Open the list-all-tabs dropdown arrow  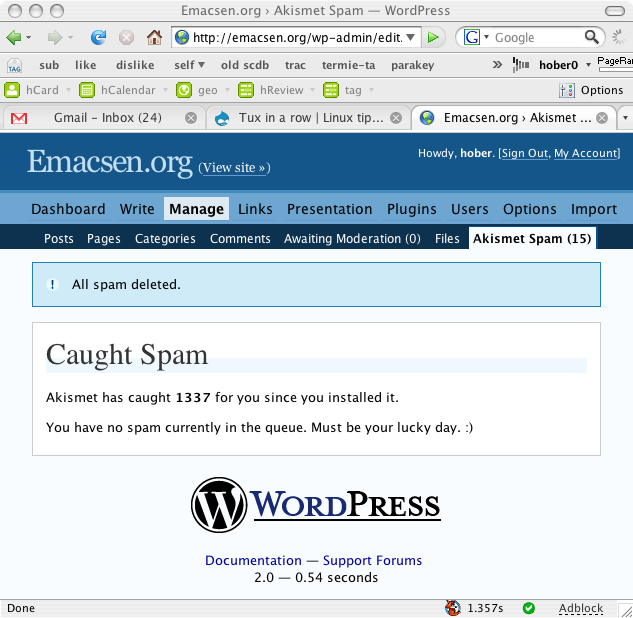click(625, 118)
